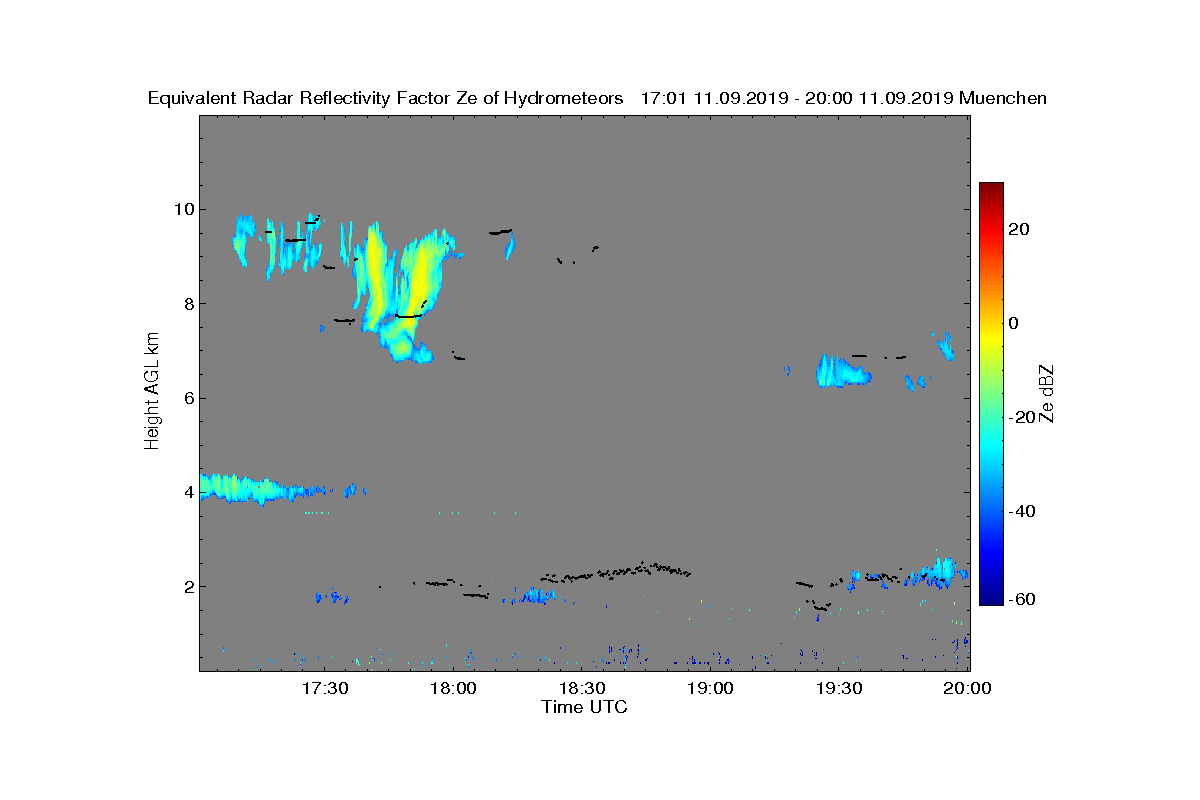Click the 'Height AGL km' axis label
Screen dimensions: 1200x800
click(152, 393)
